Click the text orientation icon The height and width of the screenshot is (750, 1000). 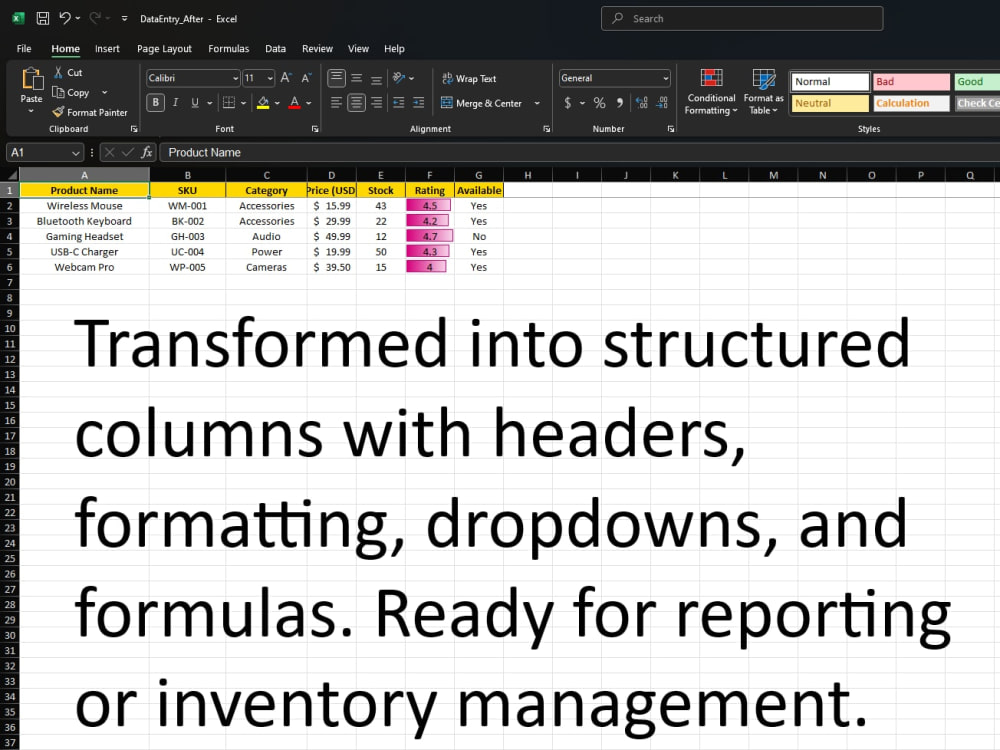coord(399,78)
